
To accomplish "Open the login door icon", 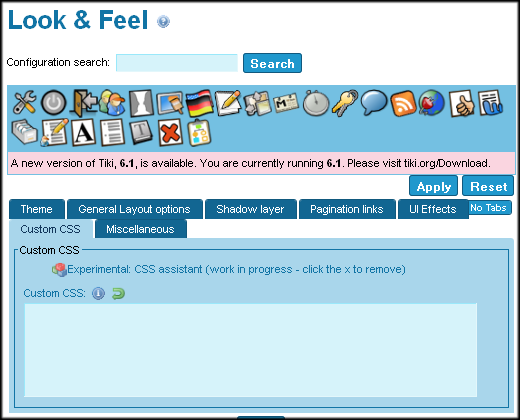I will [83, 103].
